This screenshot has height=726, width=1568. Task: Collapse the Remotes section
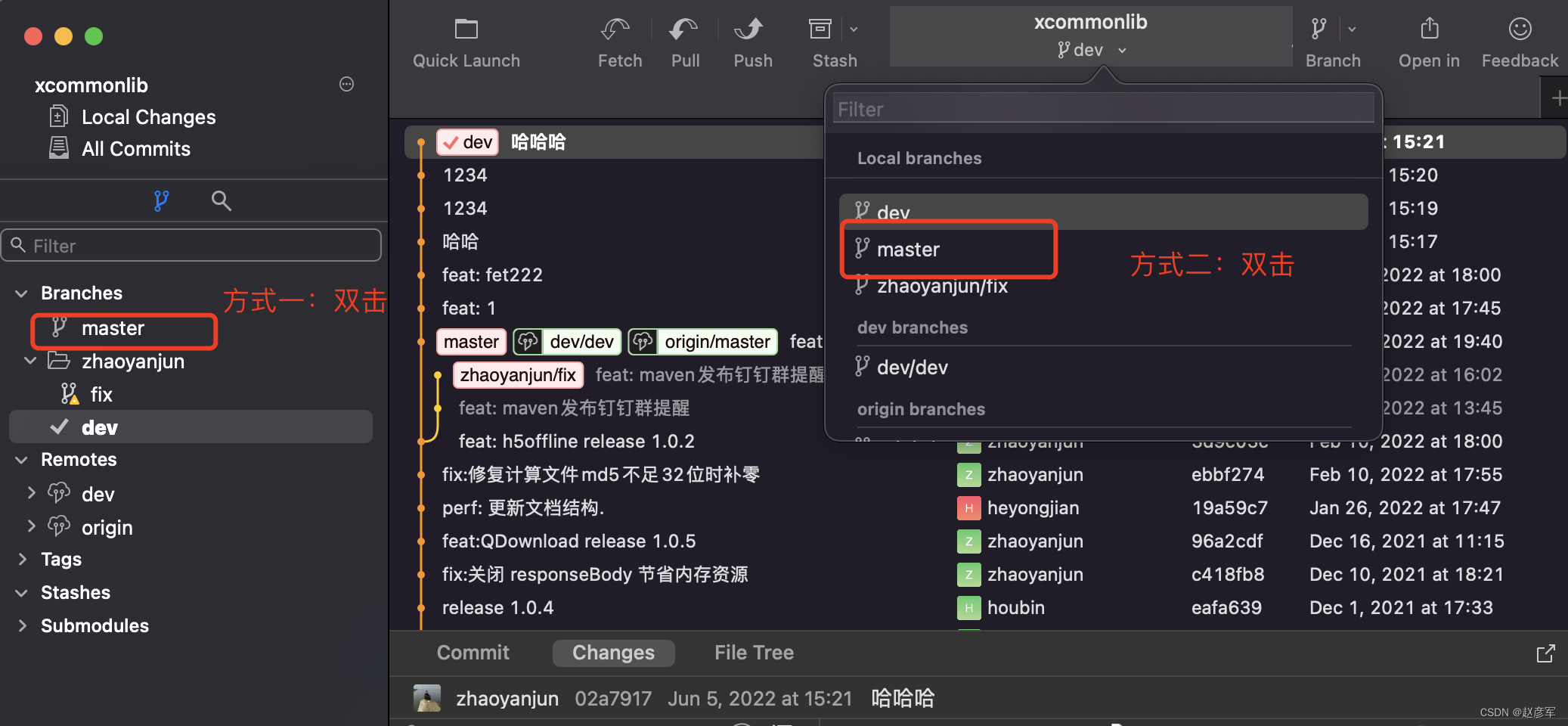(x=22, y=460)
